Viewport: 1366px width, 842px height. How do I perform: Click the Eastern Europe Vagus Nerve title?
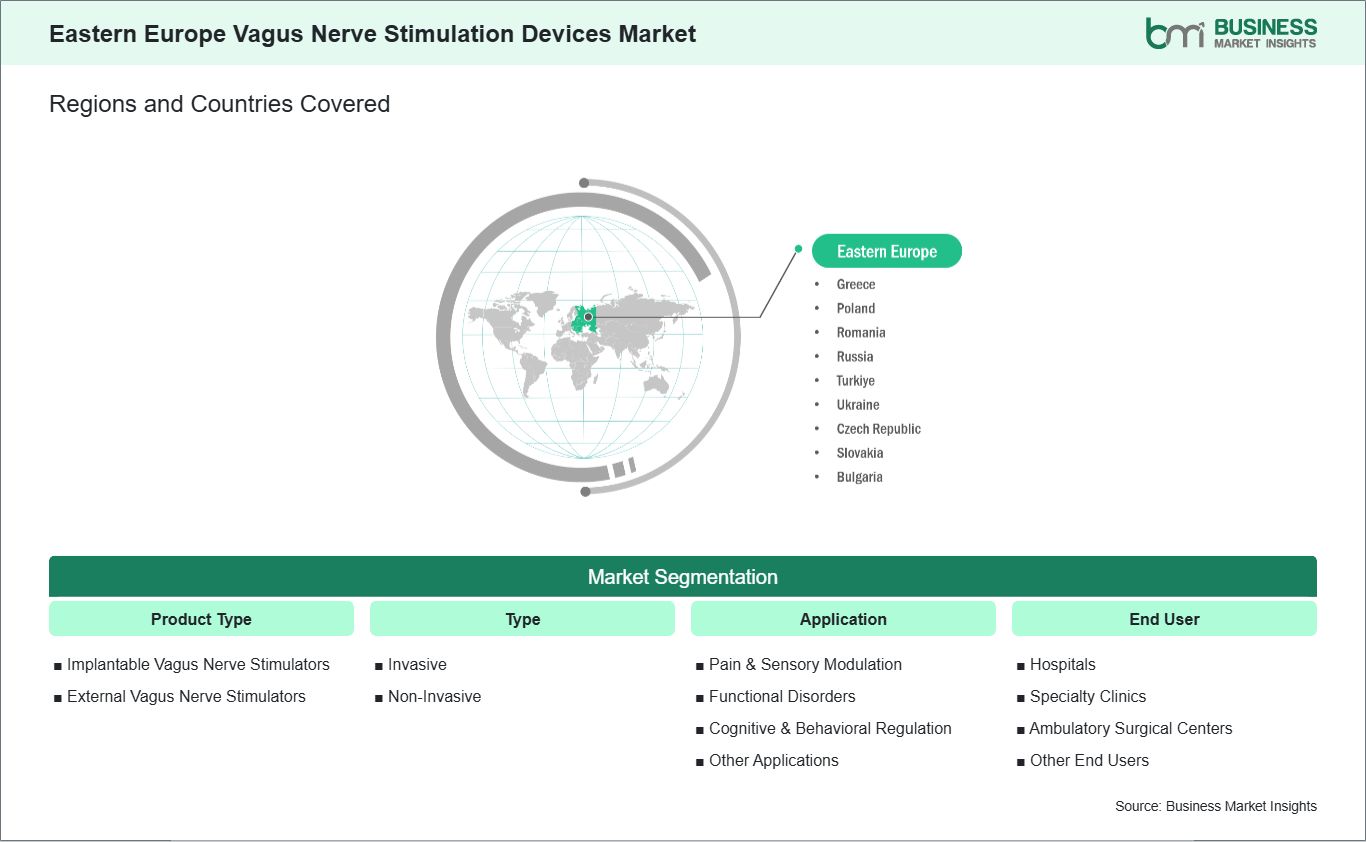[x=373, y=33]
